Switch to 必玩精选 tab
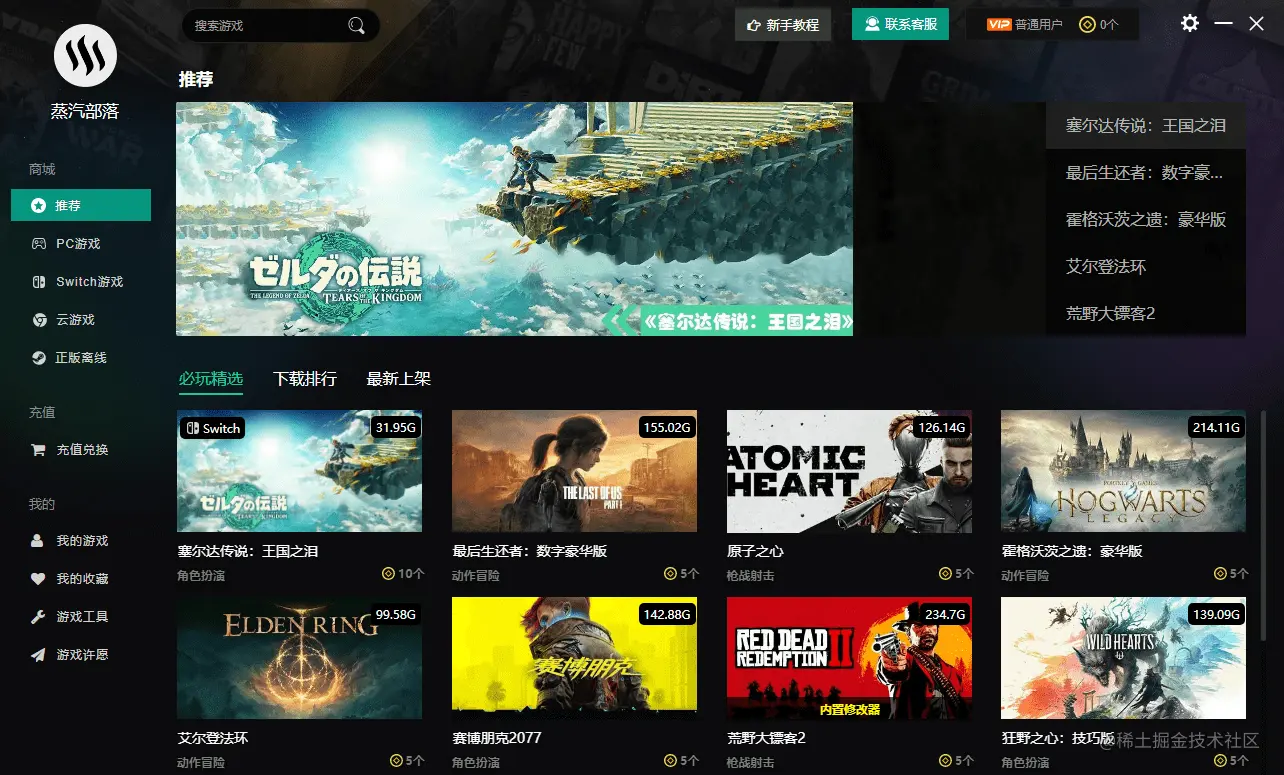This screenshot has width=1284, height=775. tap(211, 379)
